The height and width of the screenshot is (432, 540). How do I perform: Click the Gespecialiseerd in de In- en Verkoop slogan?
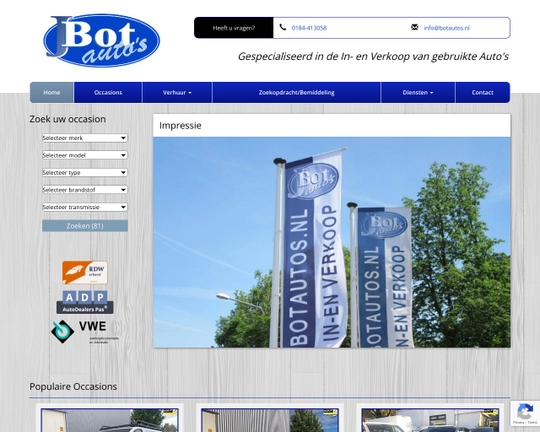pos(373,56)
